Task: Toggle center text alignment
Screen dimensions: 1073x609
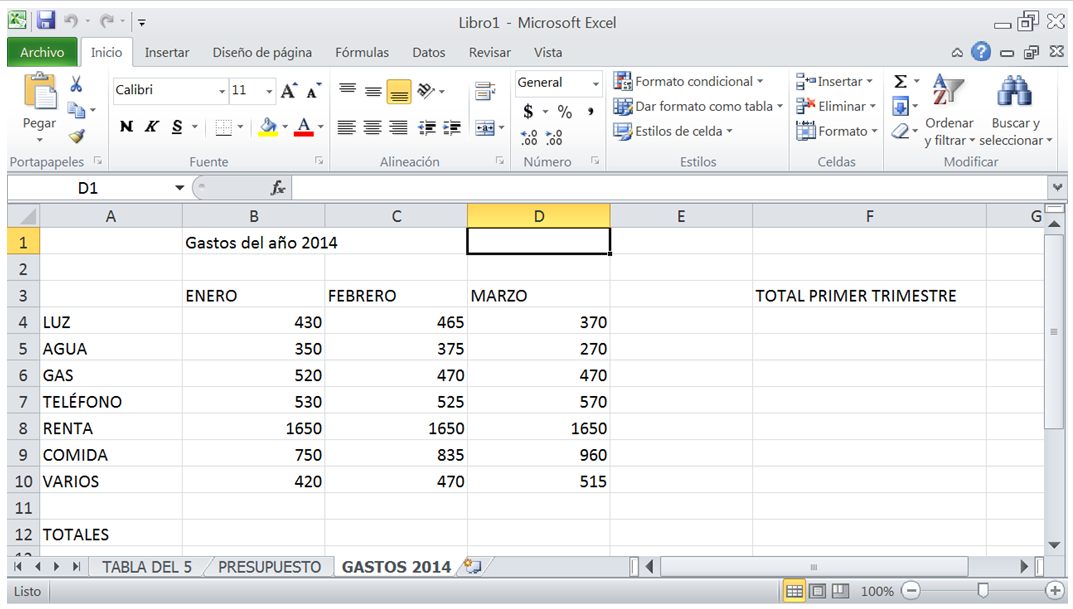Action: 373,127
